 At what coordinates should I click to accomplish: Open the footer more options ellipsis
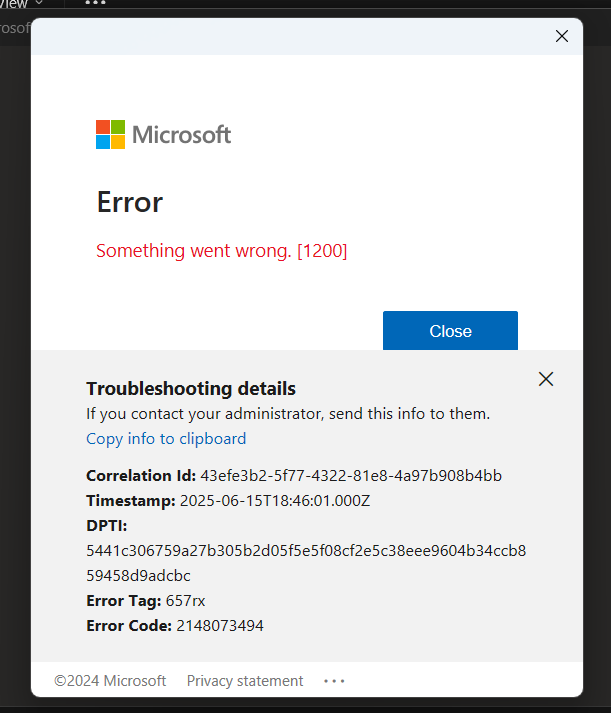click(x=334, y=681)
